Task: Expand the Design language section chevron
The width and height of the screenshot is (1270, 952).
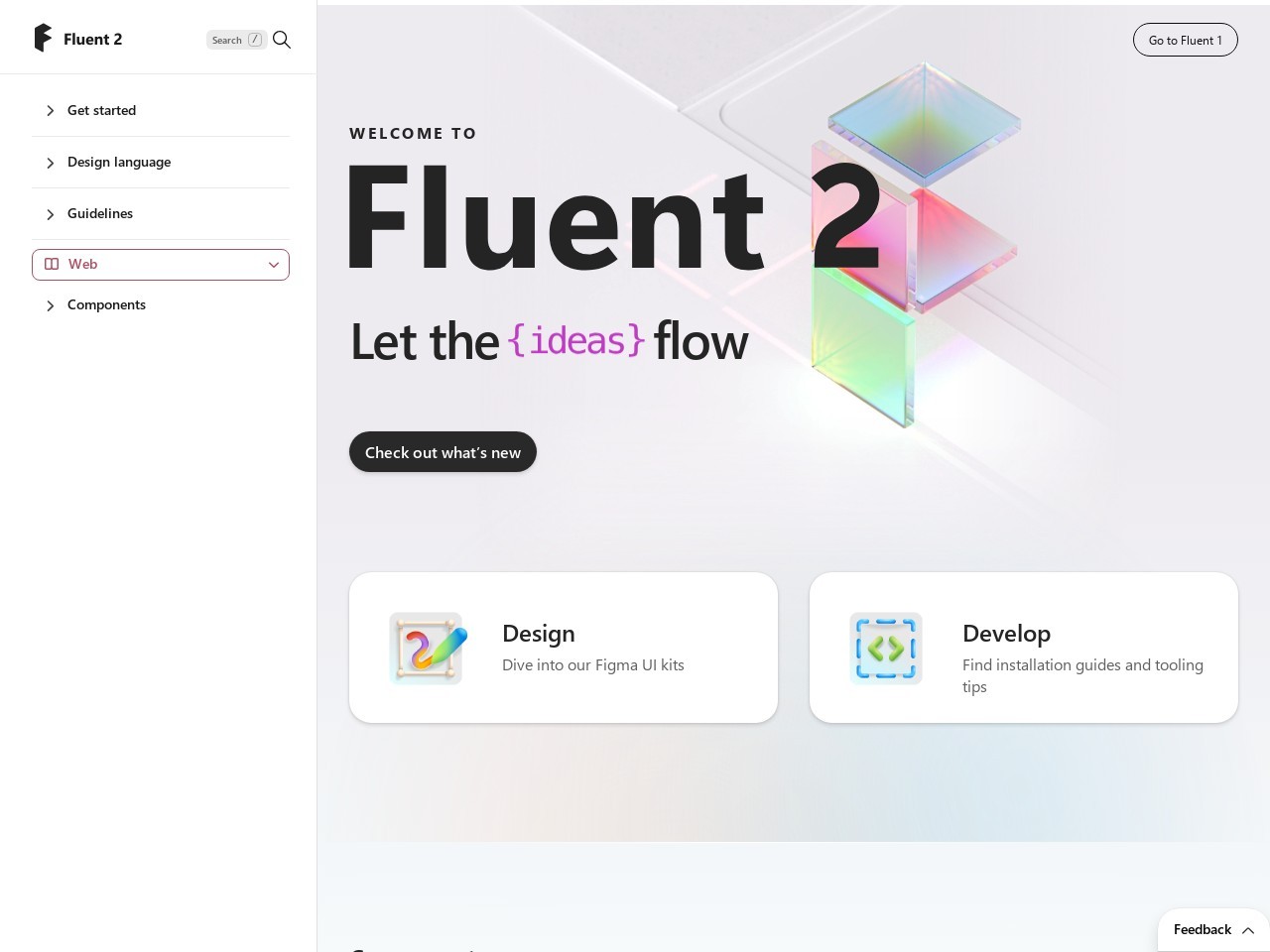Action: point(51,163)
